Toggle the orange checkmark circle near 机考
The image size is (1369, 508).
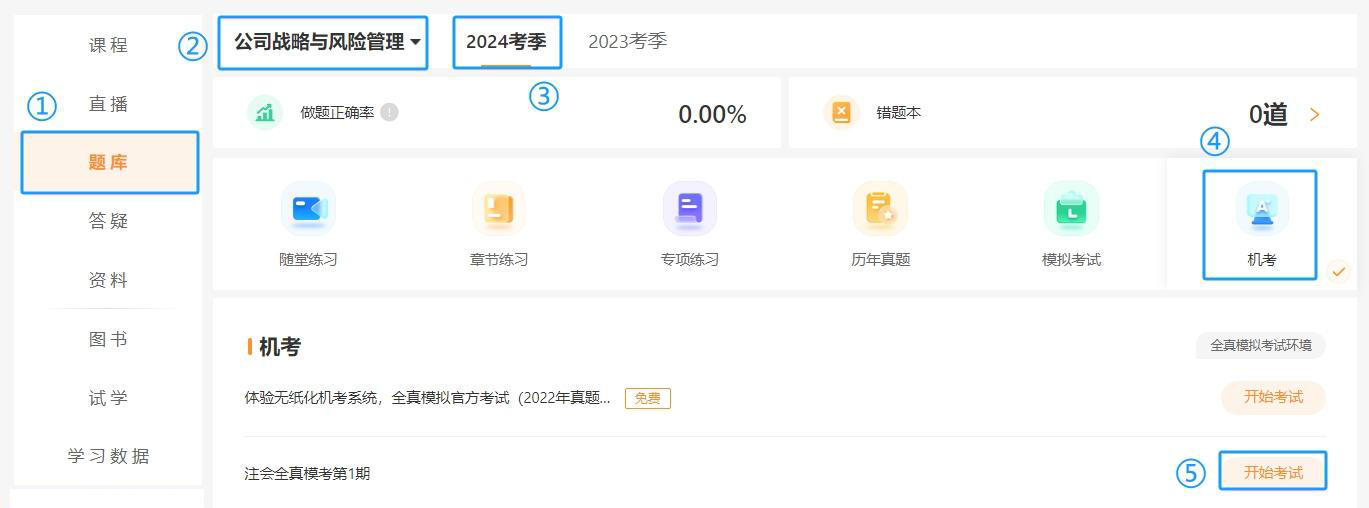1338,271
